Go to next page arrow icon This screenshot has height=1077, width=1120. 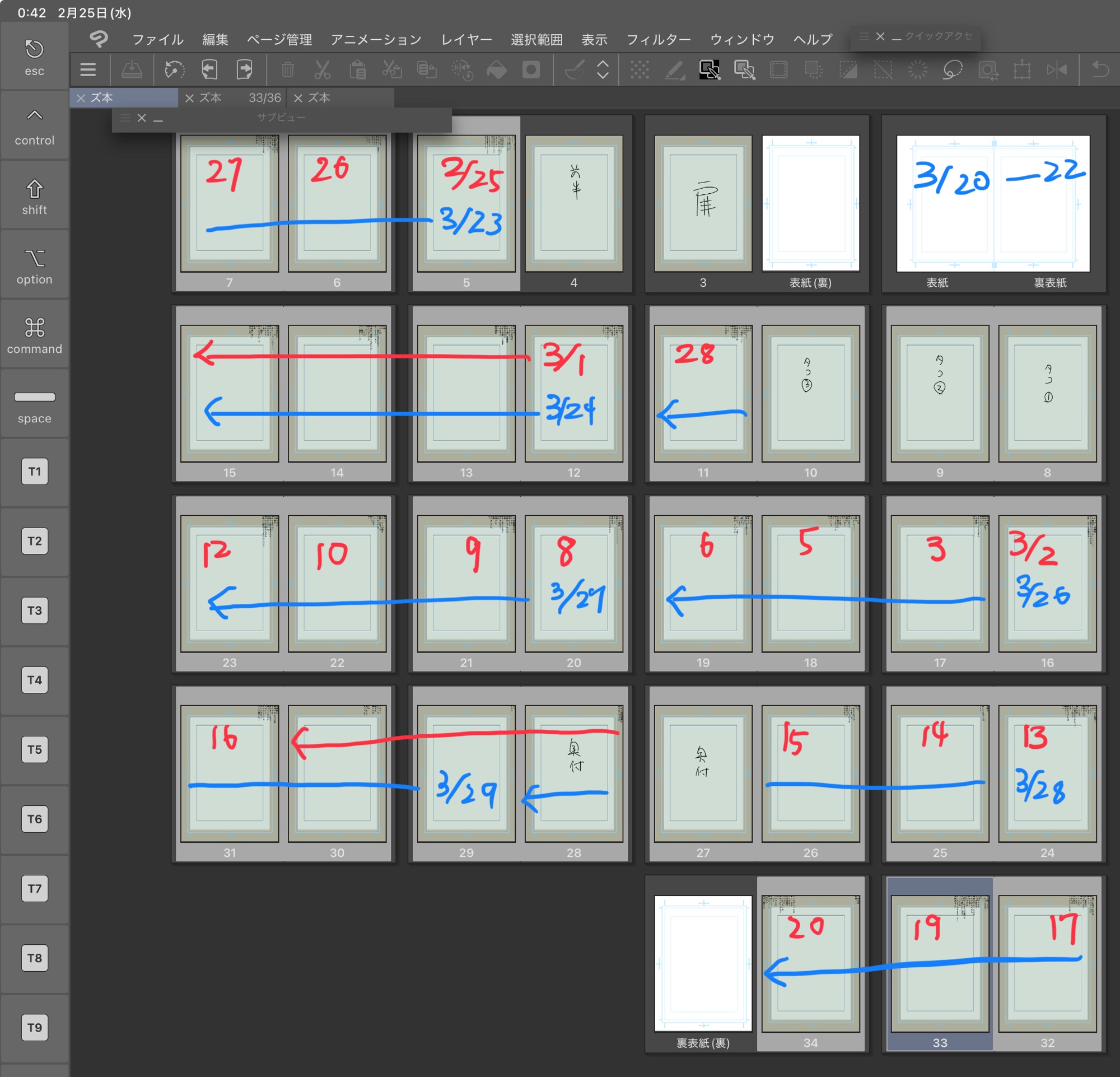tap(245, 69)
